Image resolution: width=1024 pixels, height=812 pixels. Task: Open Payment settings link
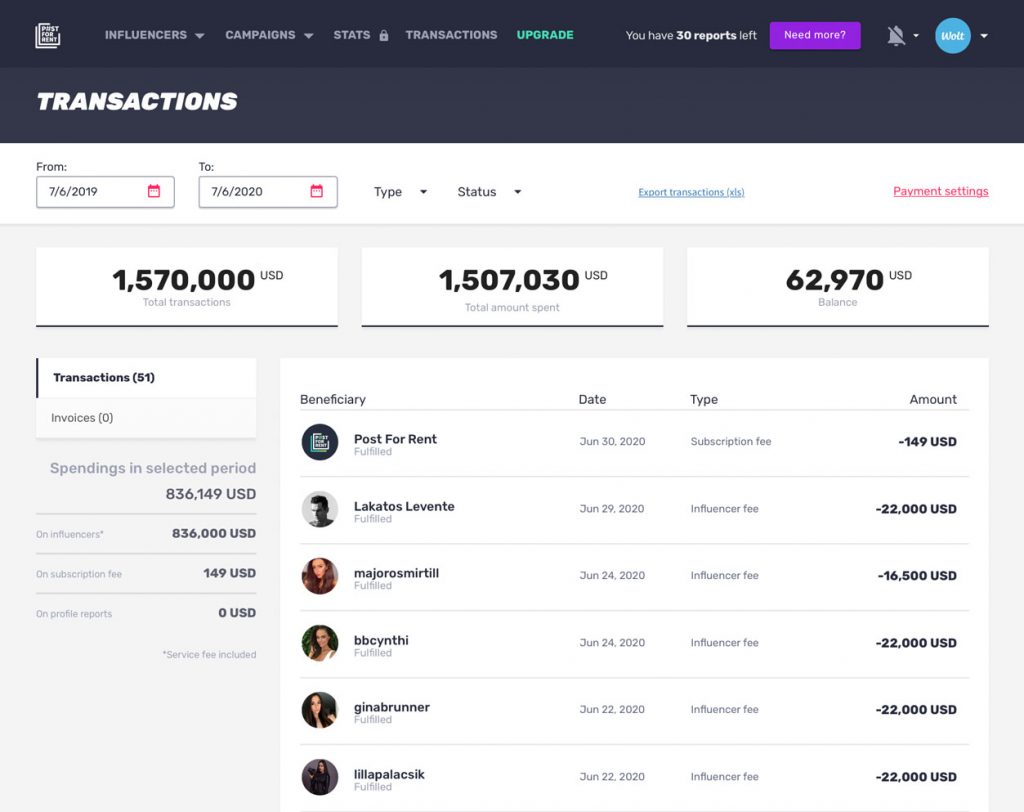pos(940,191)
